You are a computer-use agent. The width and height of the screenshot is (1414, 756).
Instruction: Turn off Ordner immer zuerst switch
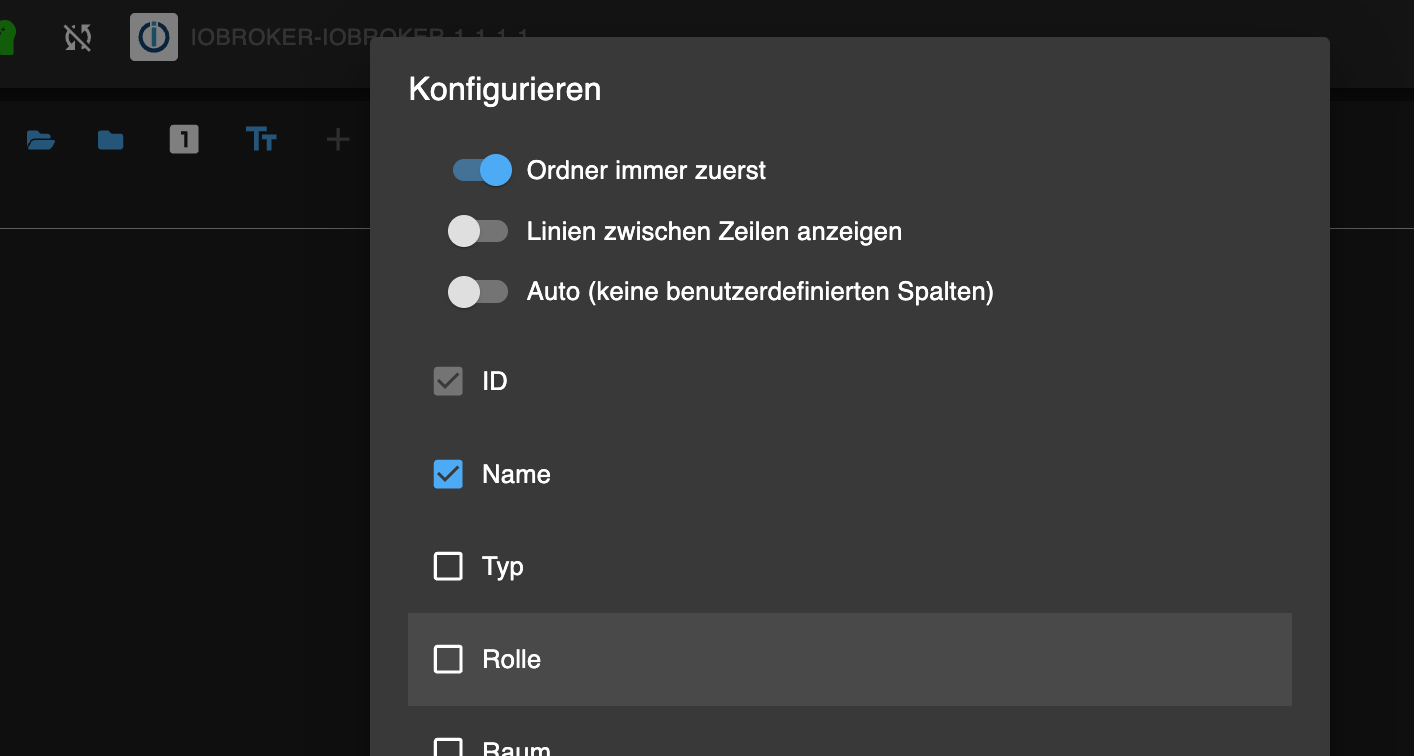click(x=481, y=170)
